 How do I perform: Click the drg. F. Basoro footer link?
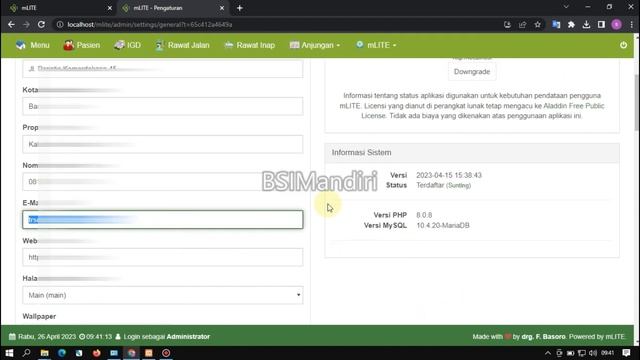point(543,337)
